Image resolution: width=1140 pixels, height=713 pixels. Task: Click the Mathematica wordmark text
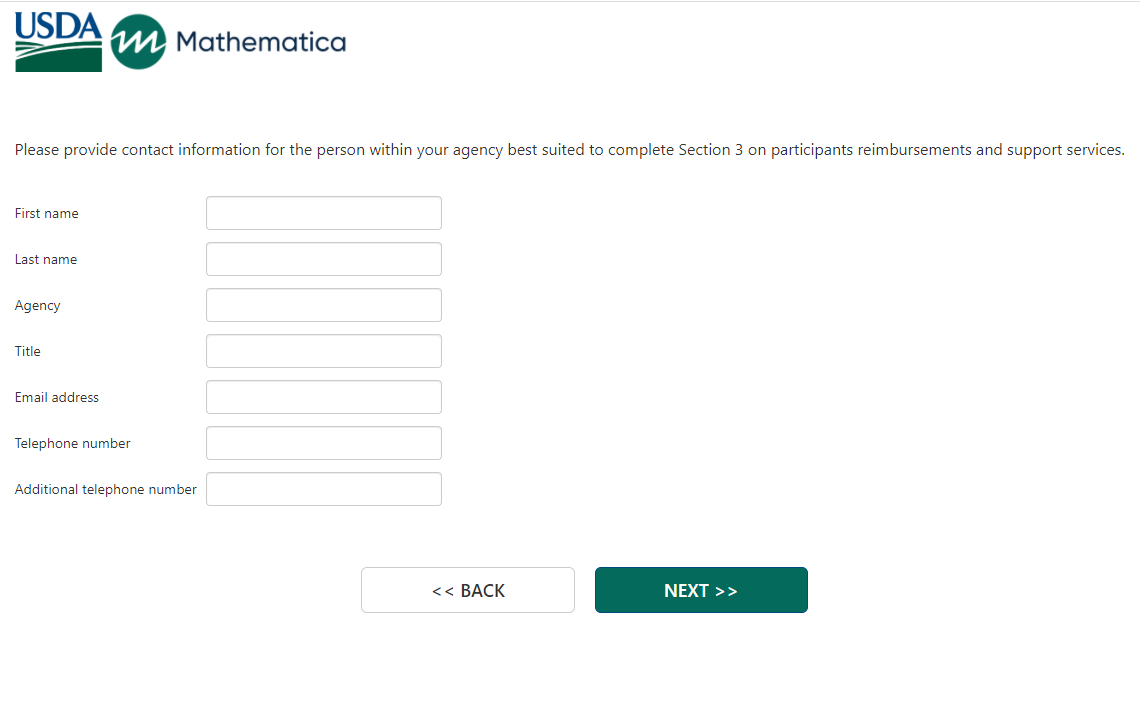click(x=260, y=42)
